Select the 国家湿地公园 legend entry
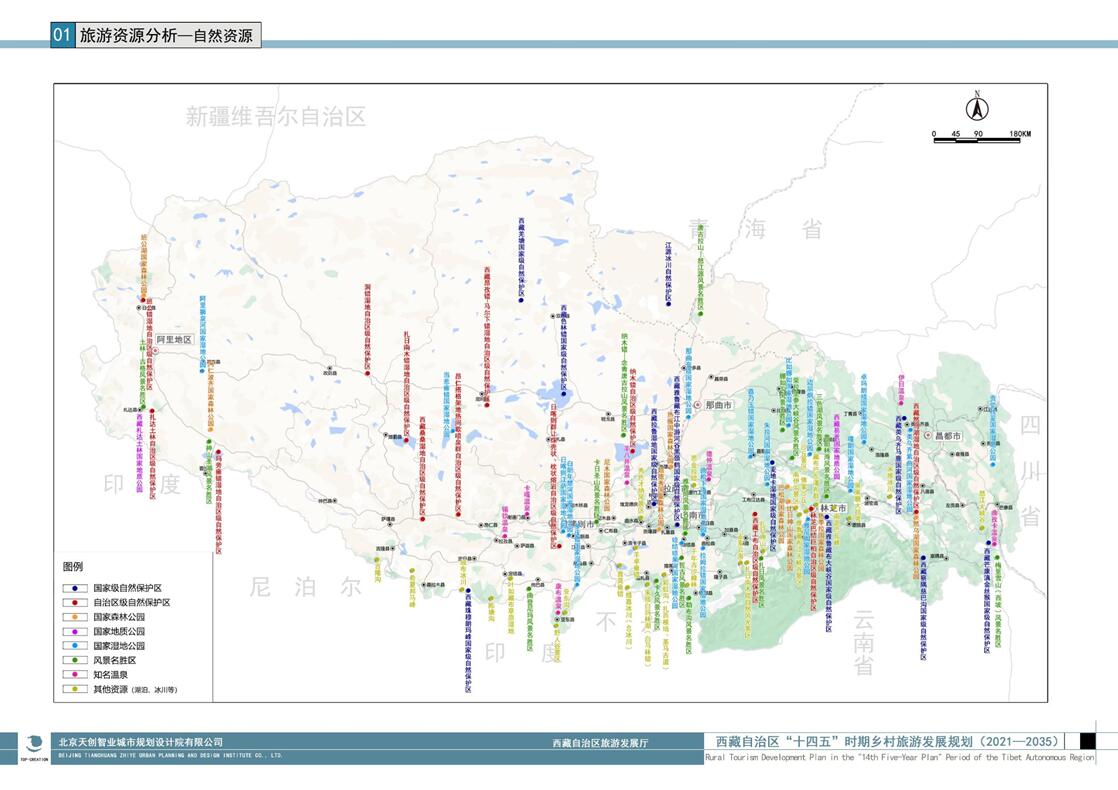Screen dimensions: 1118x790 [x=118, y=646]
